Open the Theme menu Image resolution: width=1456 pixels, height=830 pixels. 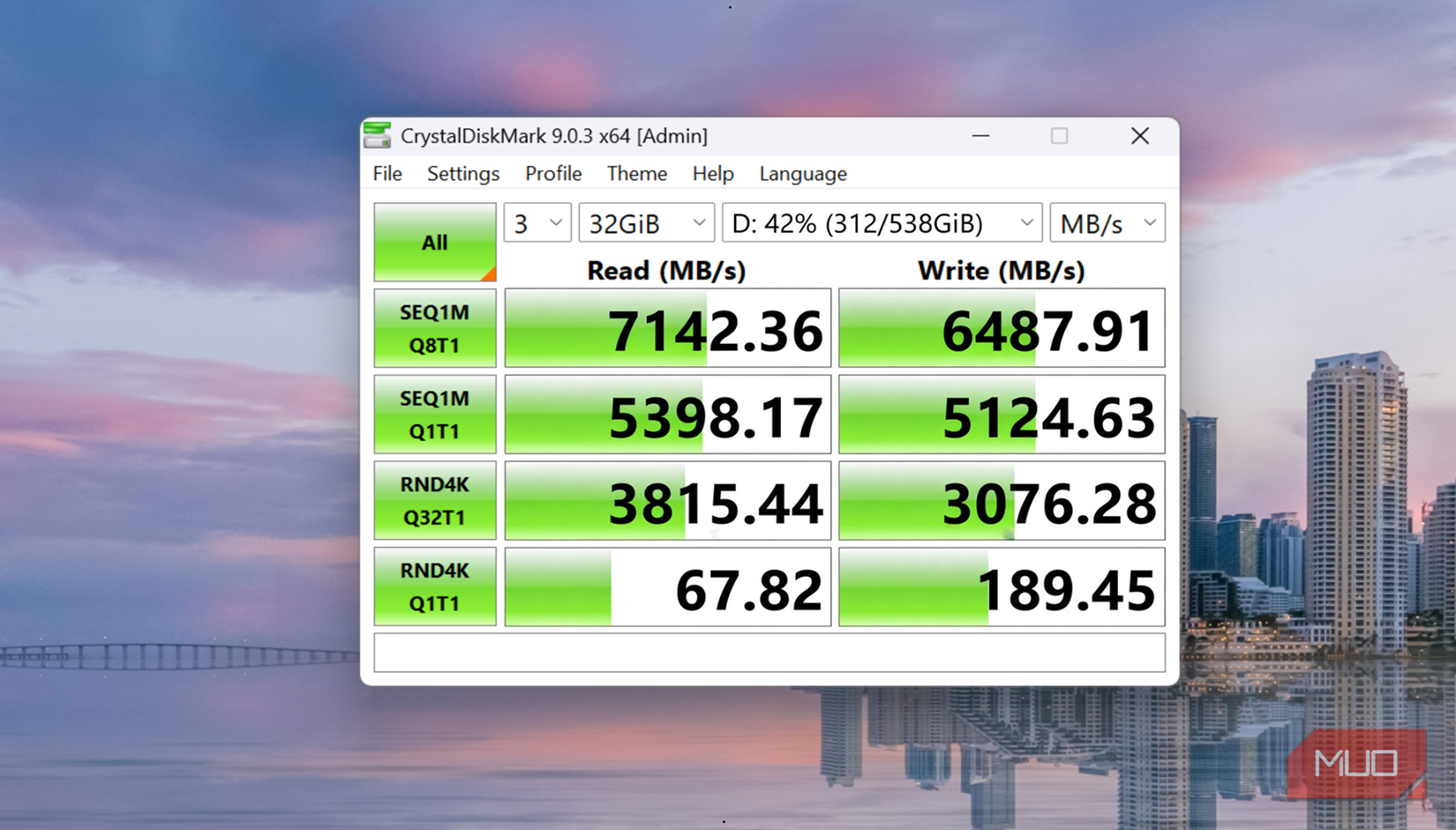pos(636,174)
